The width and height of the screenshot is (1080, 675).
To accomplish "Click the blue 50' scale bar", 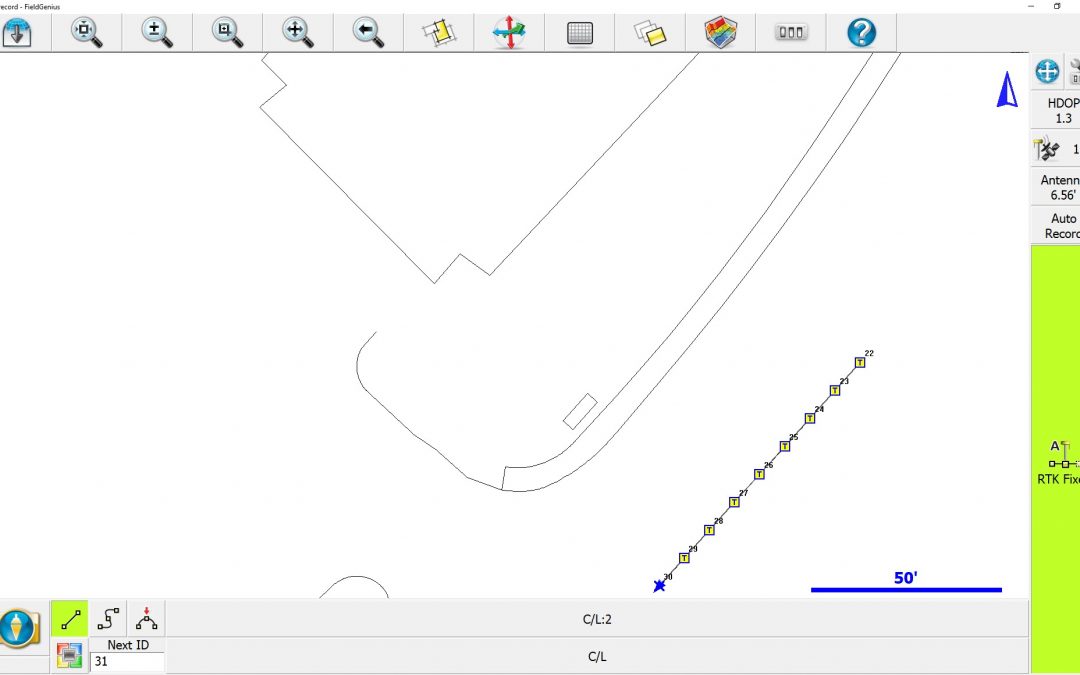I will click(x=905, y=589).
